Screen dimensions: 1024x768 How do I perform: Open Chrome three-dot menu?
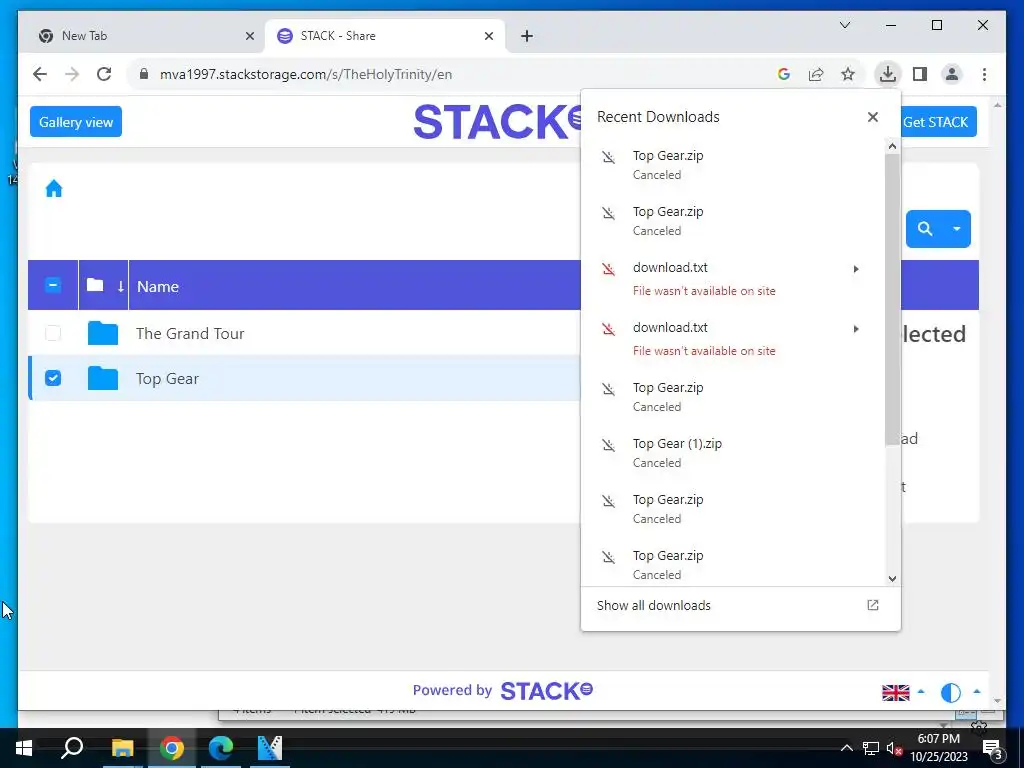(x=984, y=74)
